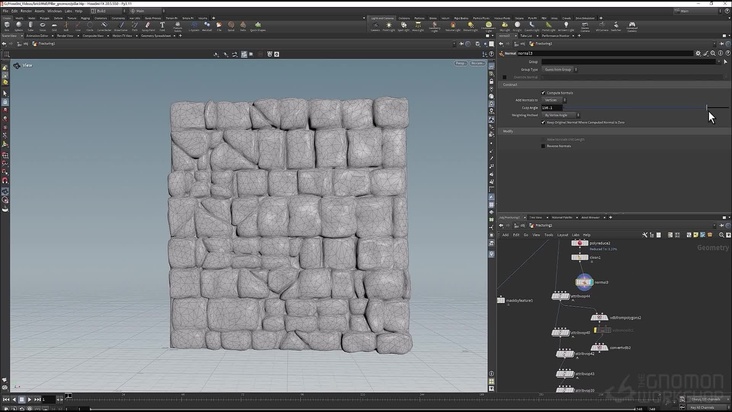
Task: Select the Metaball shelf tool
Action: coord(206,26)
